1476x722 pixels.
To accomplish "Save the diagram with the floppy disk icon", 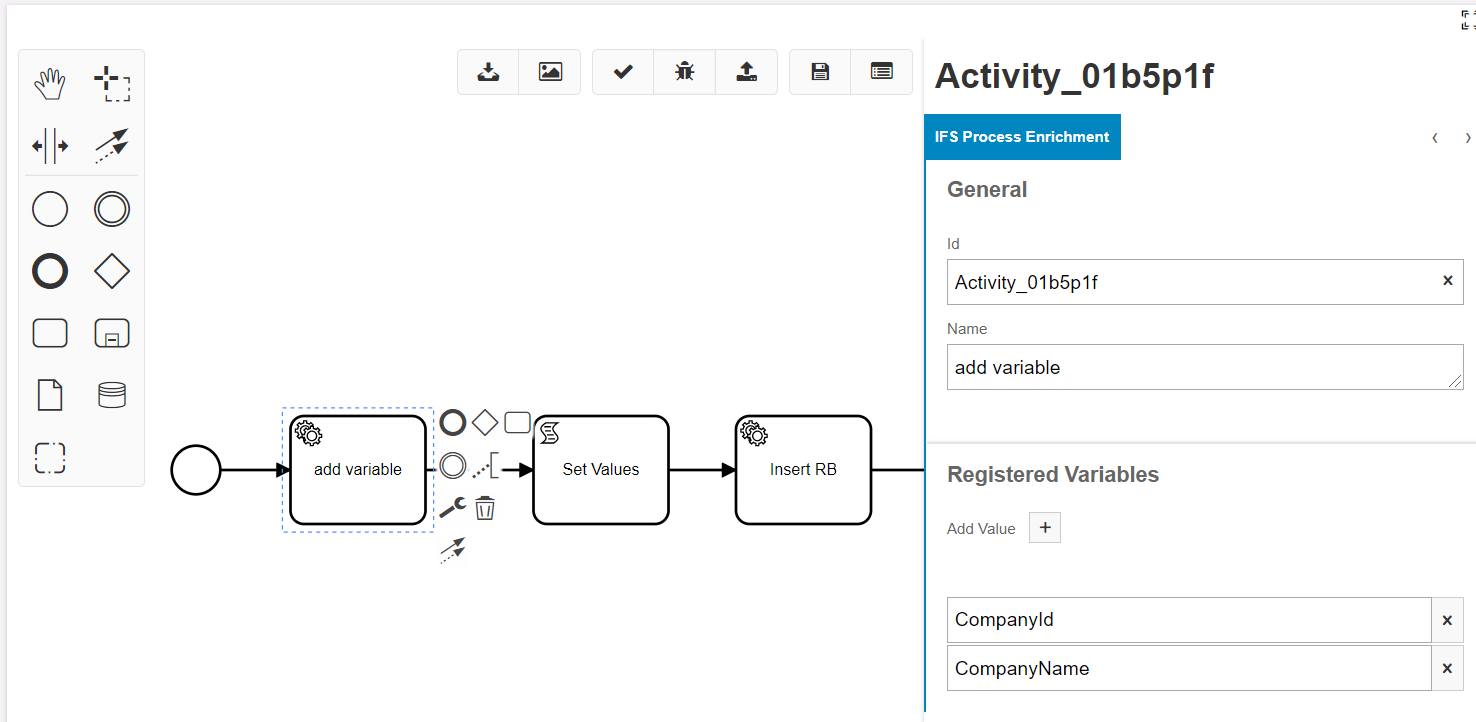I will 819,71.
